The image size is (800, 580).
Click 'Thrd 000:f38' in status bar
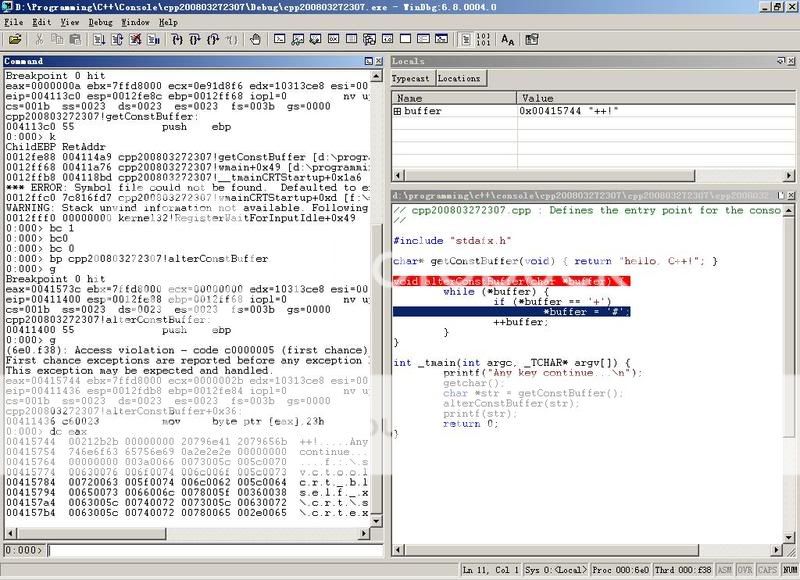coord(683,570)
